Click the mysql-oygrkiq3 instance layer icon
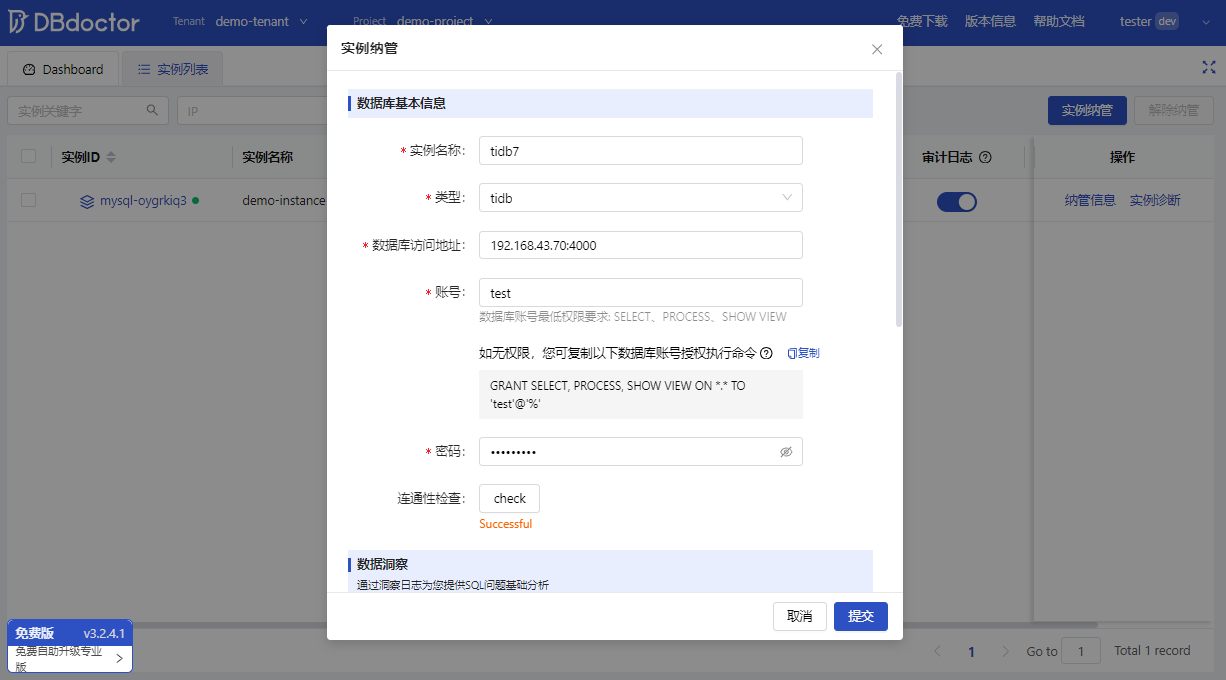 coord(87,201)
